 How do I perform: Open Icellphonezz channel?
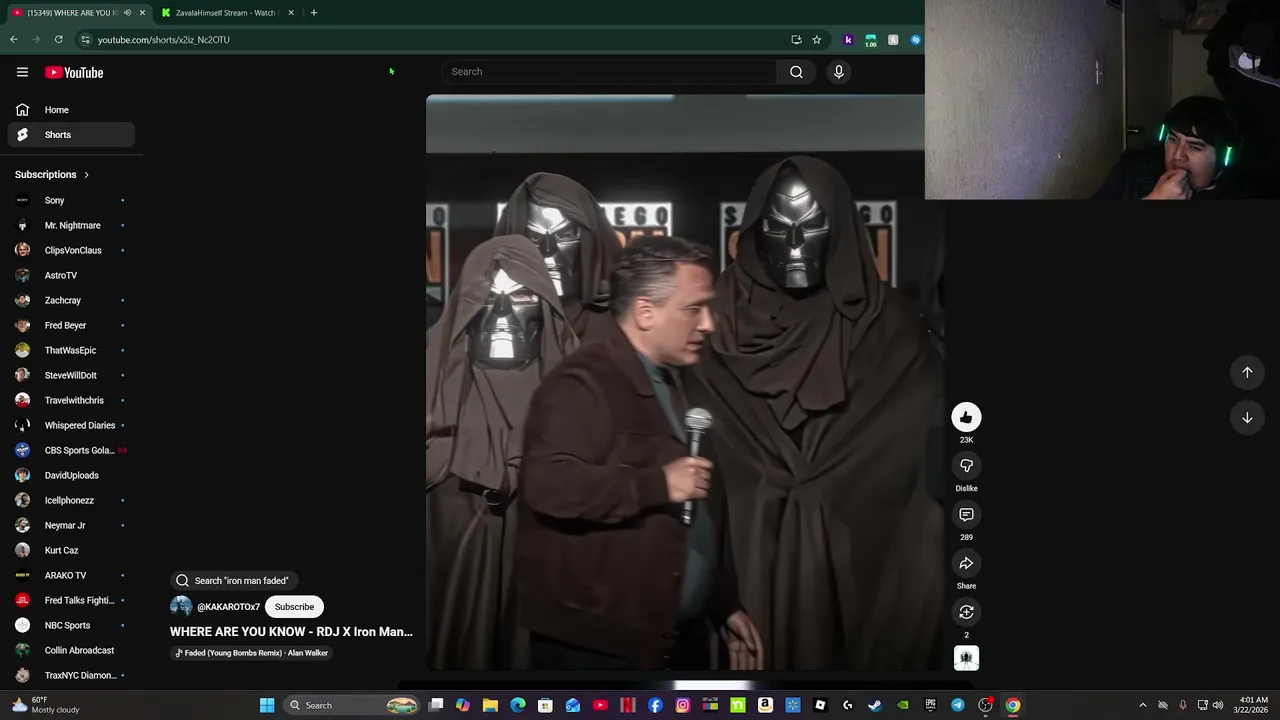pyautogui.click(x=71, y=500)
